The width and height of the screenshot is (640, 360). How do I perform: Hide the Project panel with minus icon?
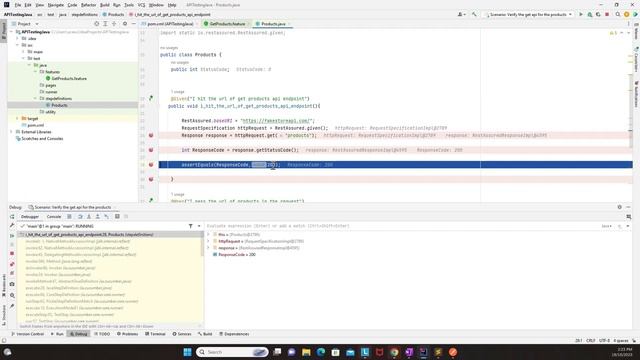pos(133,24)
